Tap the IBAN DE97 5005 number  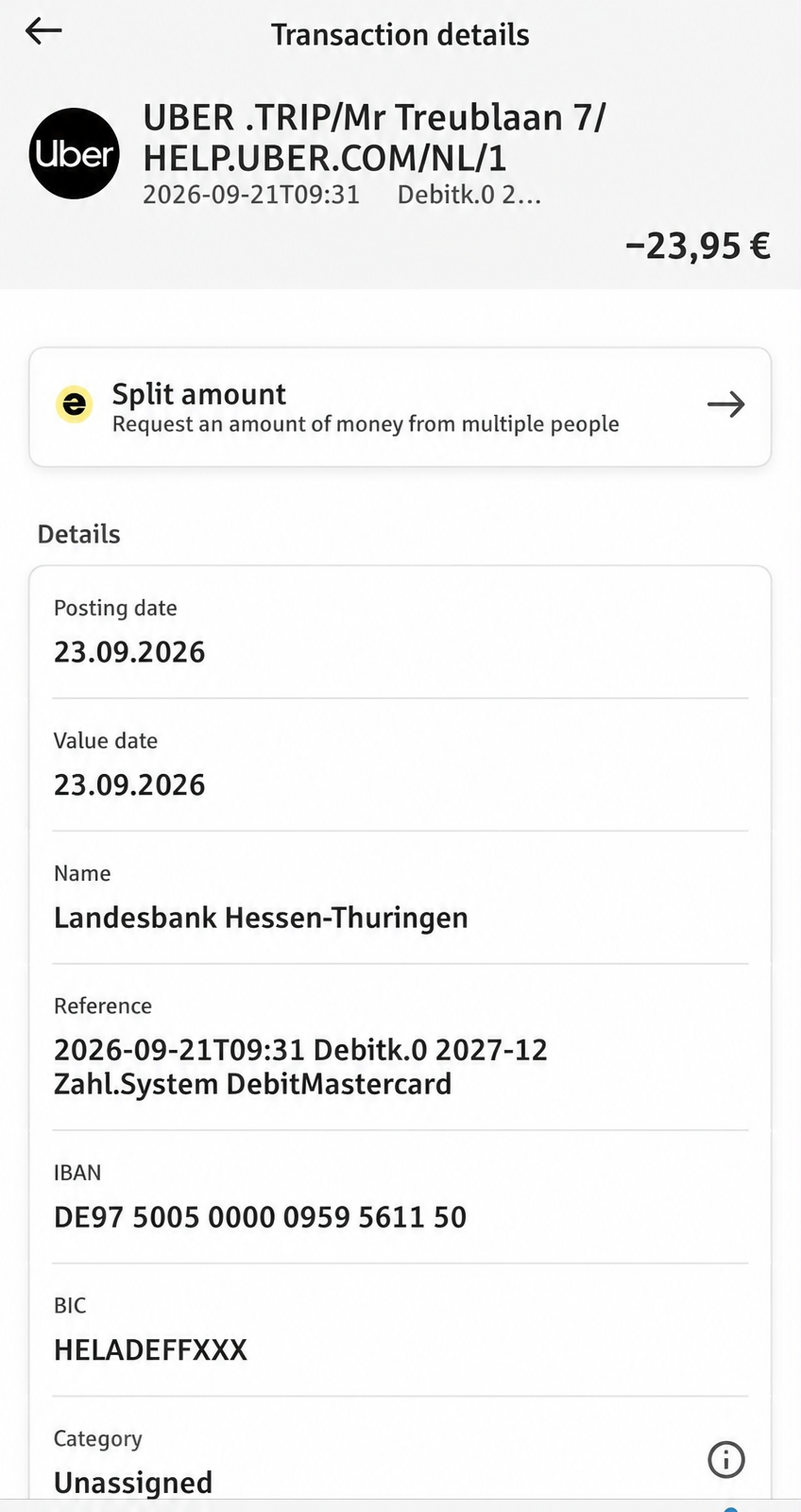260,1217
